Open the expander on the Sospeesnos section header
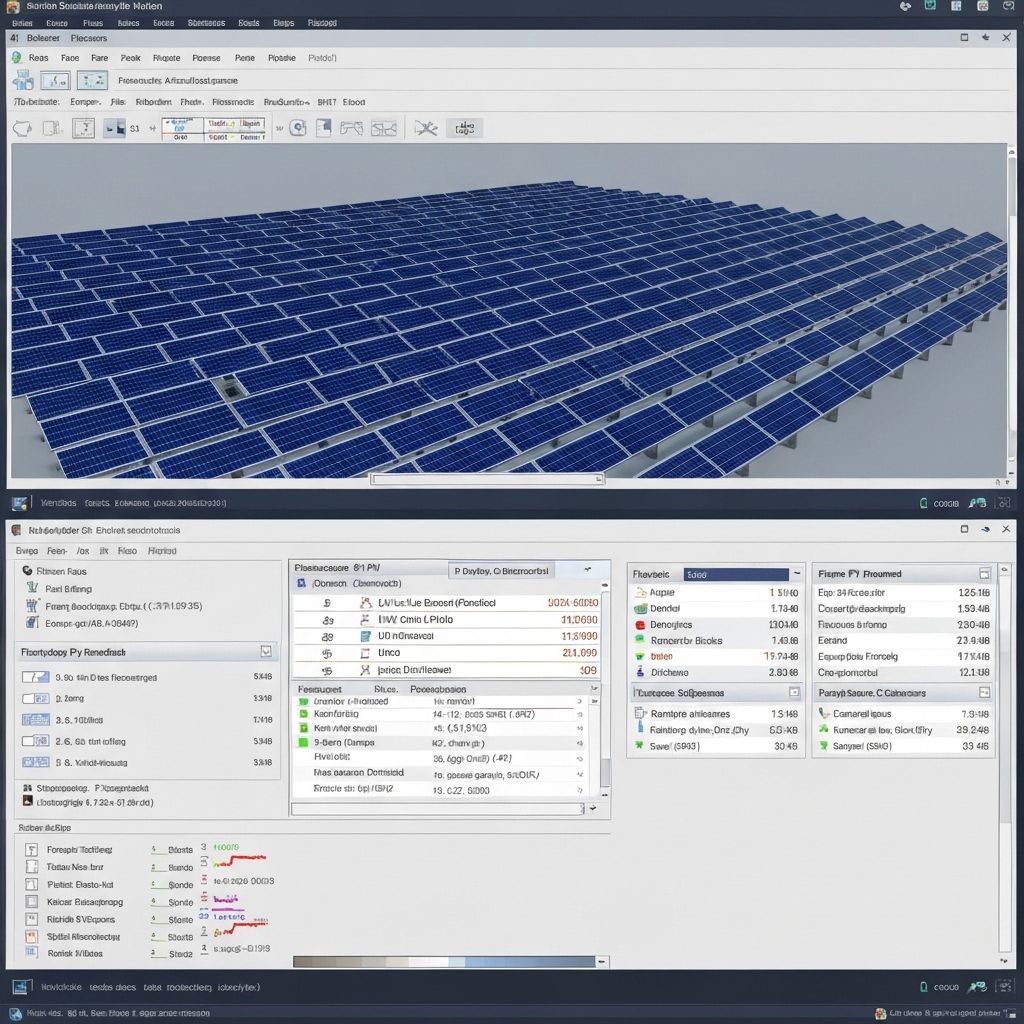 tap(795, 691)
